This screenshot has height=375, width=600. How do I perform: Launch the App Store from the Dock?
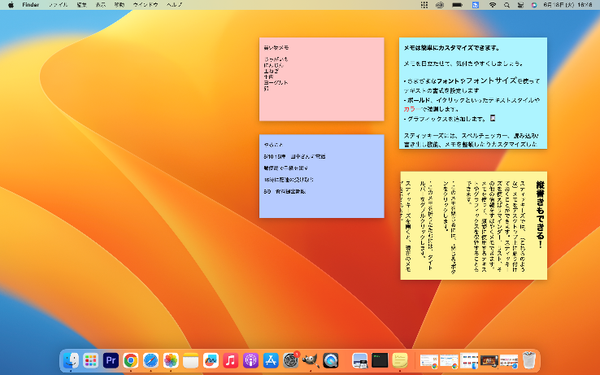tap(271, 360)
